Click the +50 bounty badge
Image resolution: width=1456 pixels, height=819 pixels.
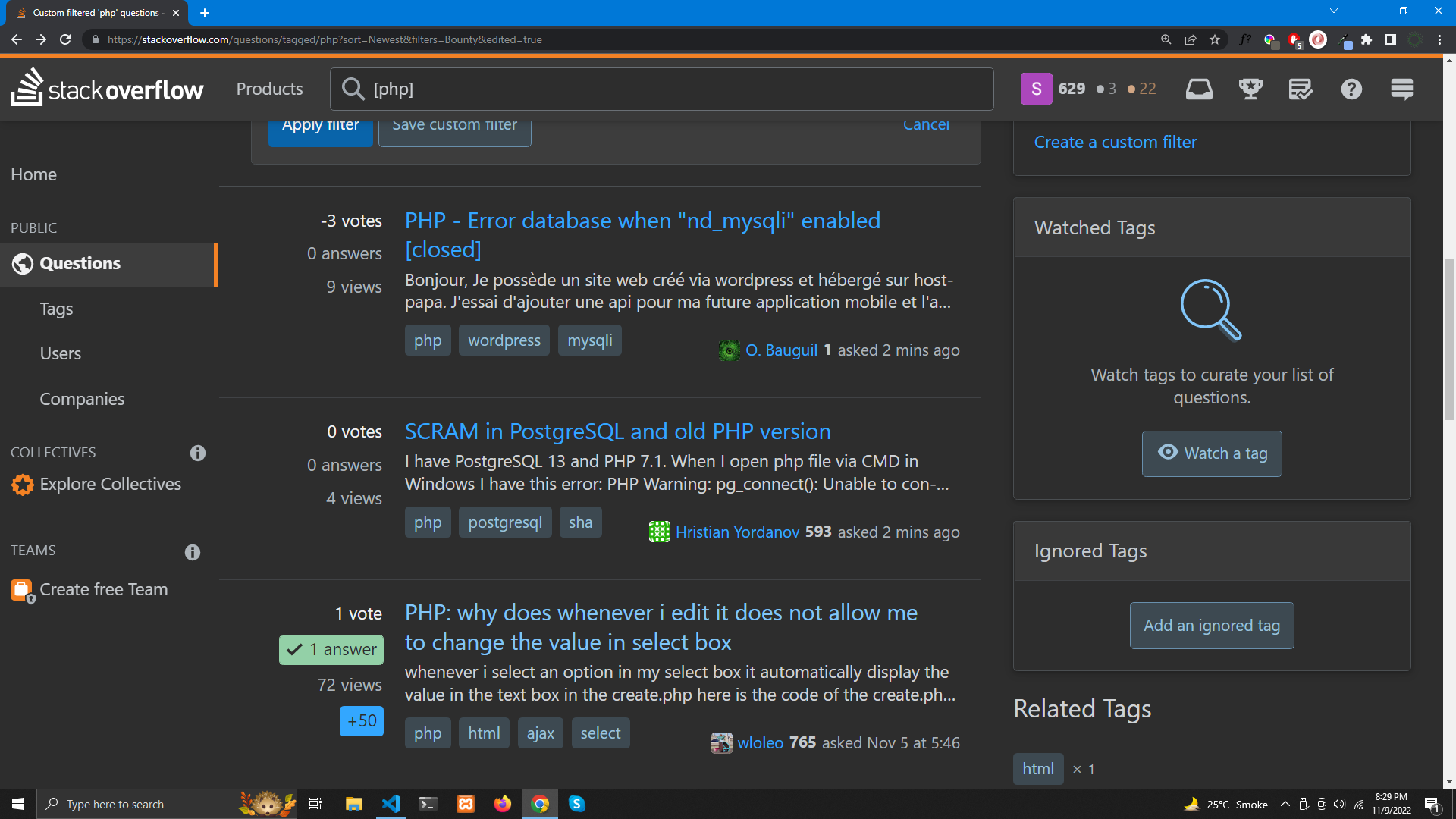[362, 721]
